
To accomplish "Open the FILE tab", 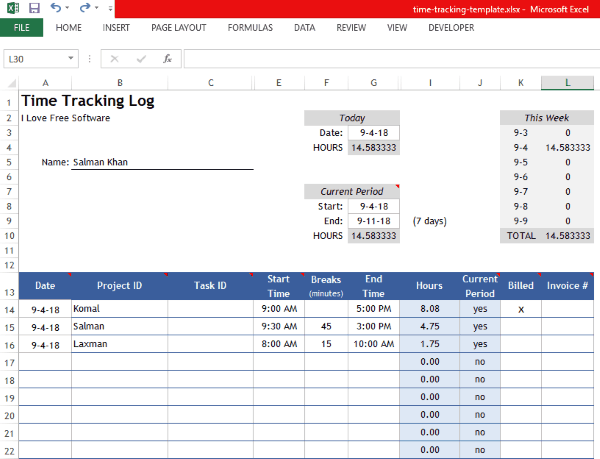I will coord(21,28).
